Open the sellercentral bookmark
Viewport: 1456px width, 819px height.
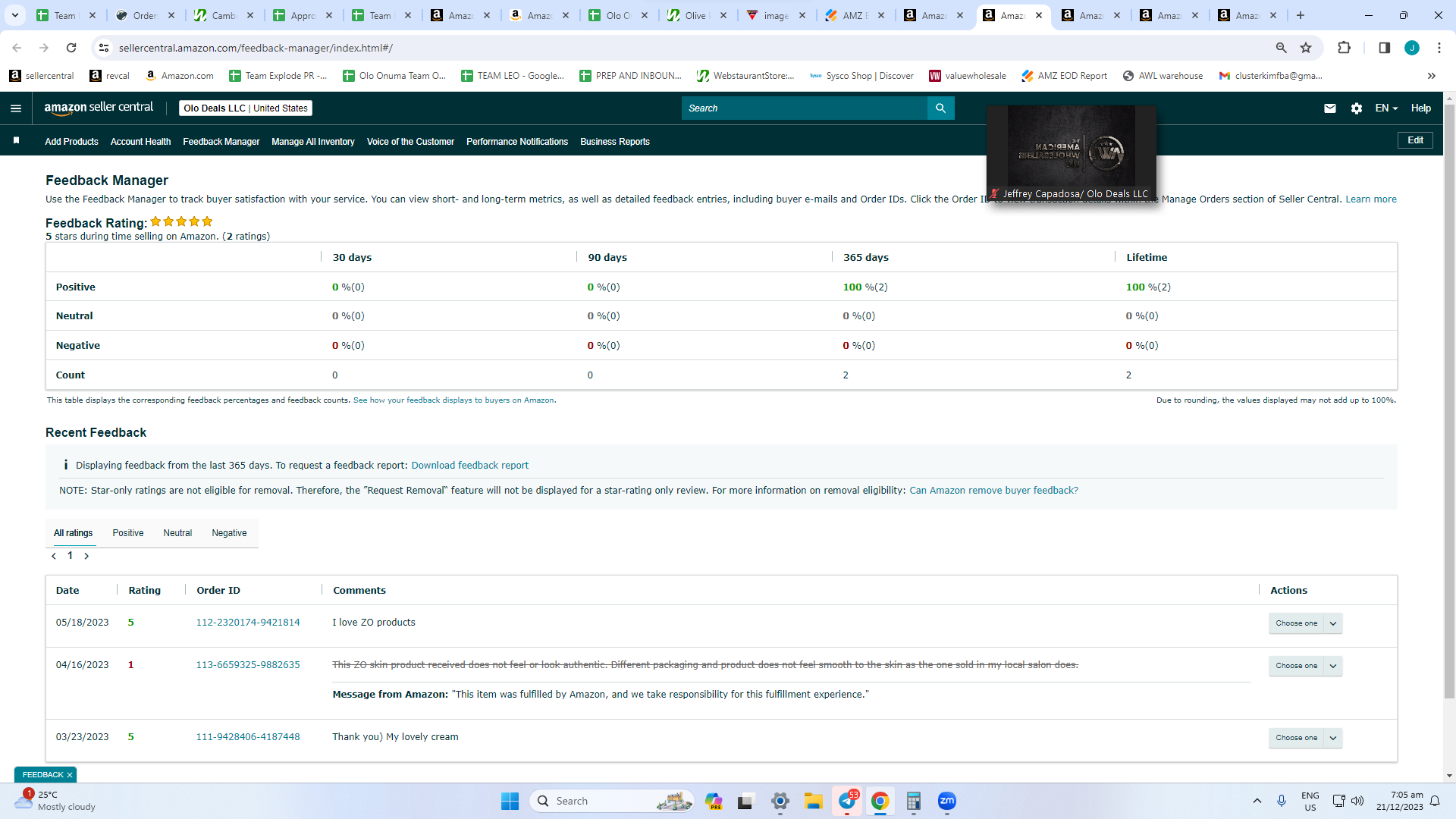pyautogui.click(x=42, y=76)
